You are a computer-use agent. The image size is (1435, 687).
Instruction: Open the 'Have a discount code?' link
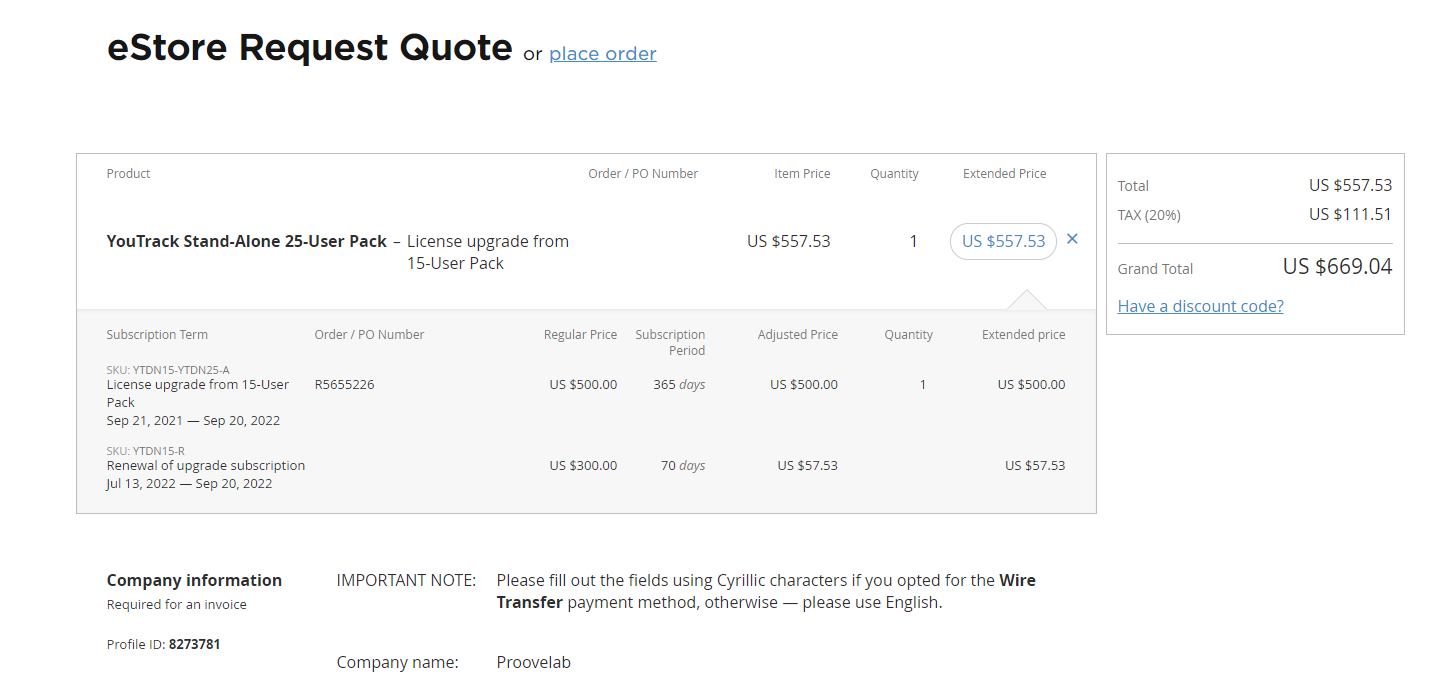[1200, 306]
